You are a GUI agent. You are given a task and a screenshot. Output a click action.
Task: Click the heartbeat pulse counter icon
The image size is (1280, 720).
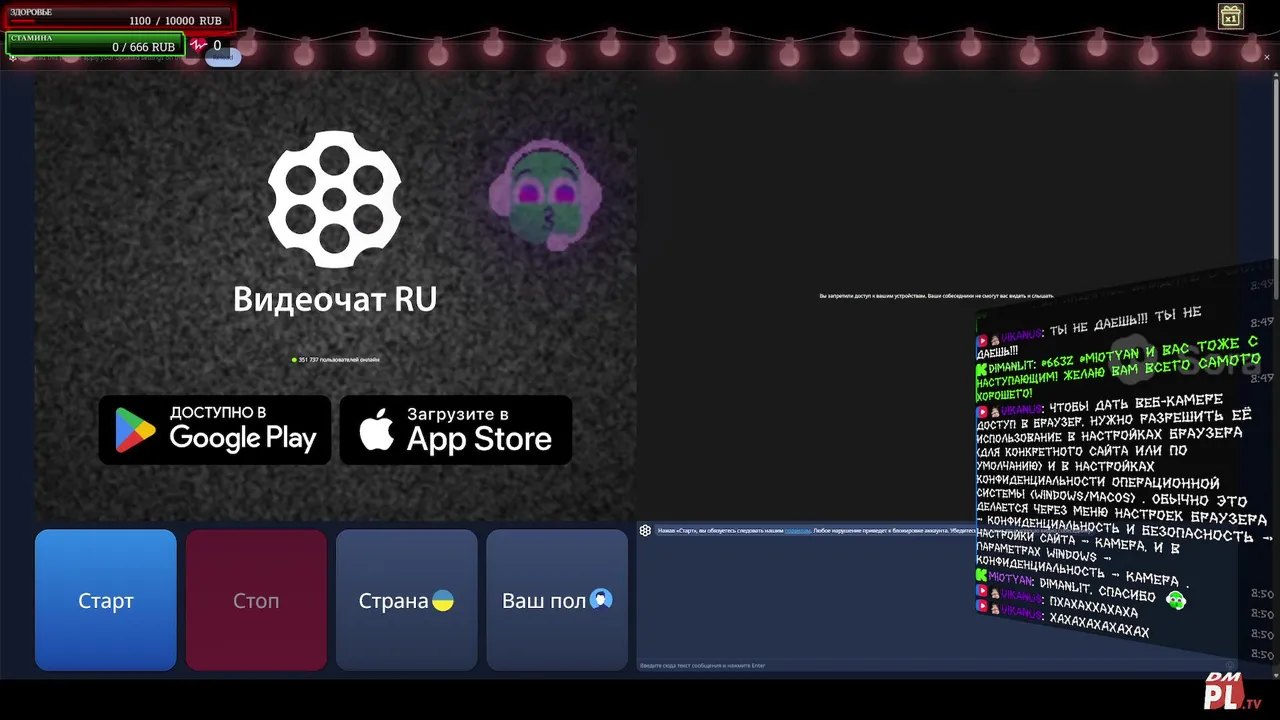pos(199,45)
